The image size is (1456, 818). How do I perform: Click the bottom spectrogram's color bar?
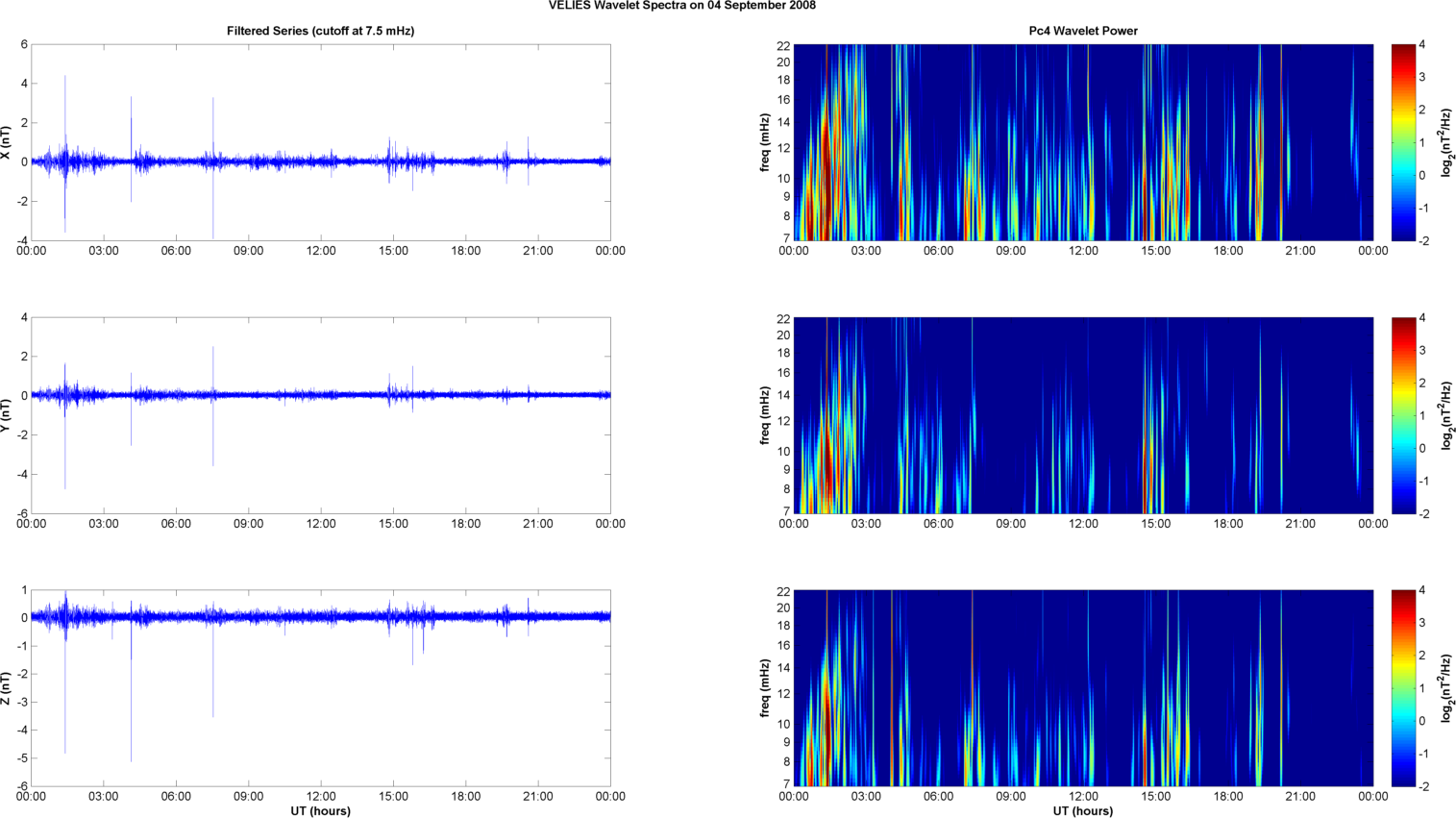(1403, 688)
